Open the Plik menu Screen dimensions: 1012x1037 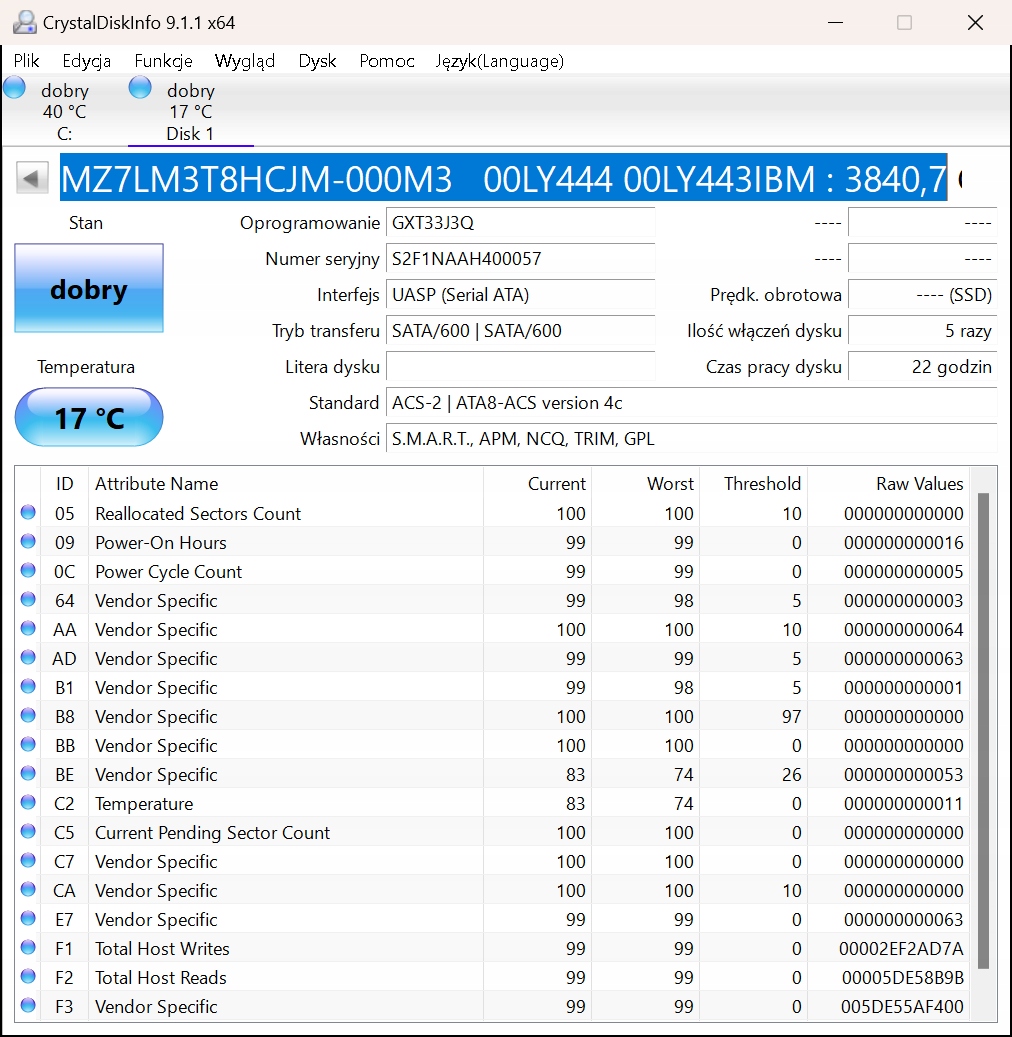point(27,61)
